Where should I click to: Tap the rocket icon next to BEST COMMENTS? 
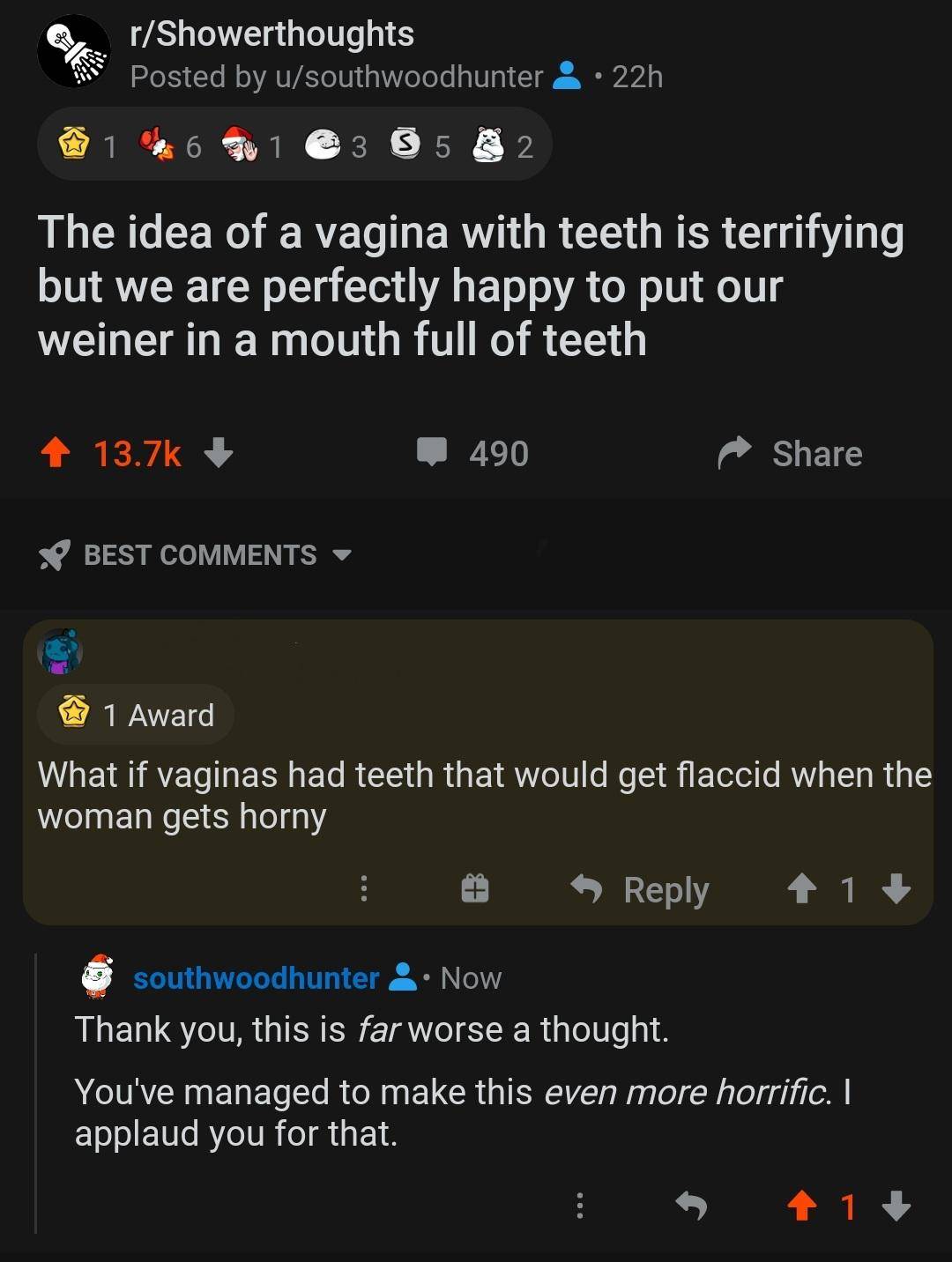pyautogui.click(x=53, y=554)
